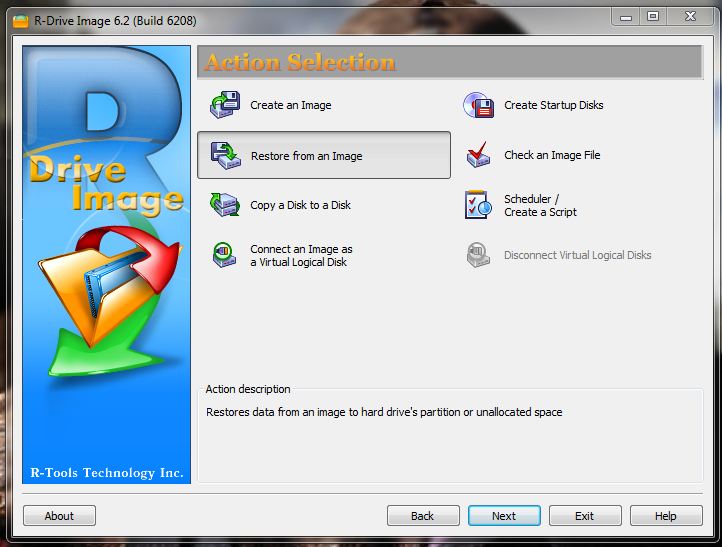
Task: Choose the 'Copy a Disk to a Disk' text
Action: 300,205
